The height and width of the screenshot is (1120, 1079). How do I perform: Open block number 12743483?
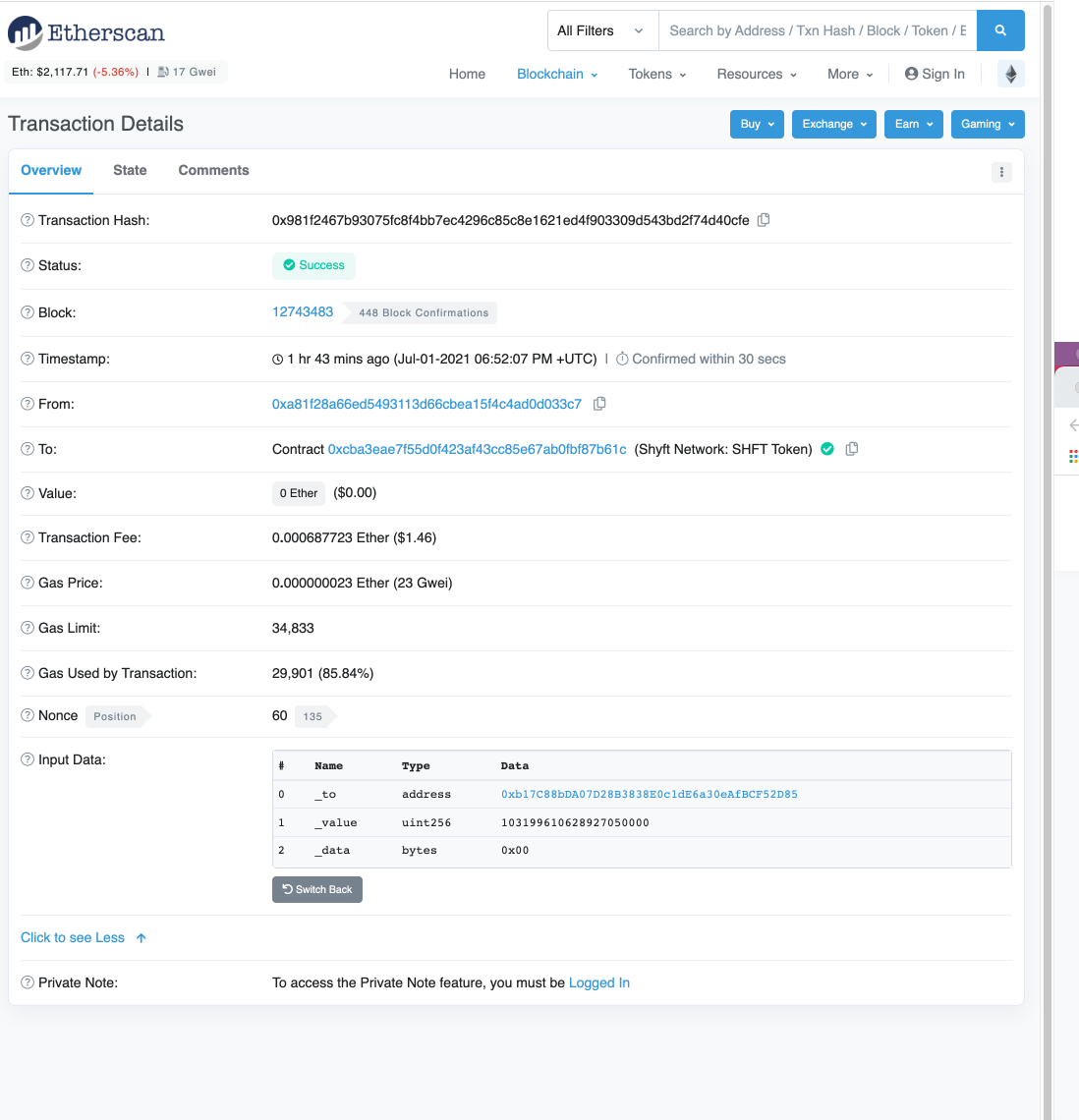coord(303,312)
